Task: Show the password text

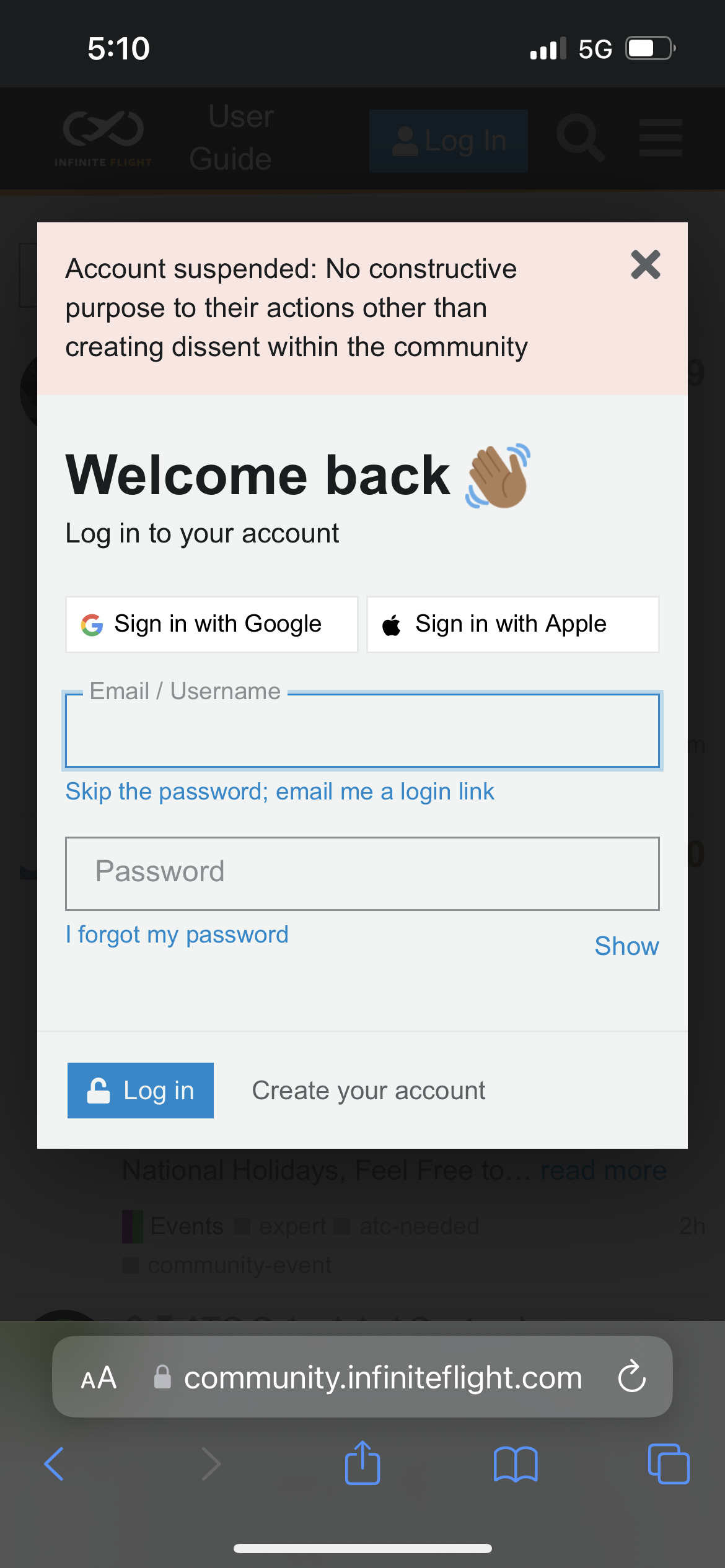Action: 626,946
